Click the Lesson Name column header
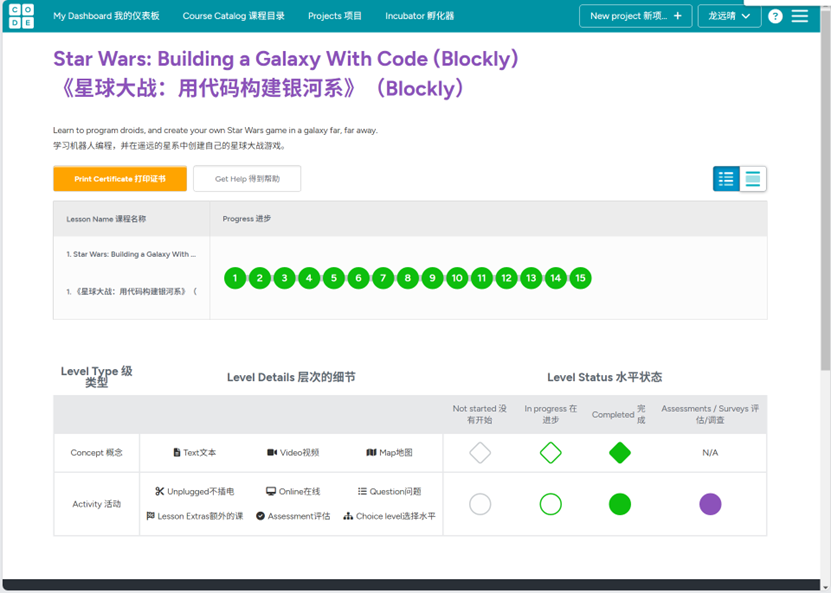The width and height of the screenshot is (831, 593). [x=106, y=219]
